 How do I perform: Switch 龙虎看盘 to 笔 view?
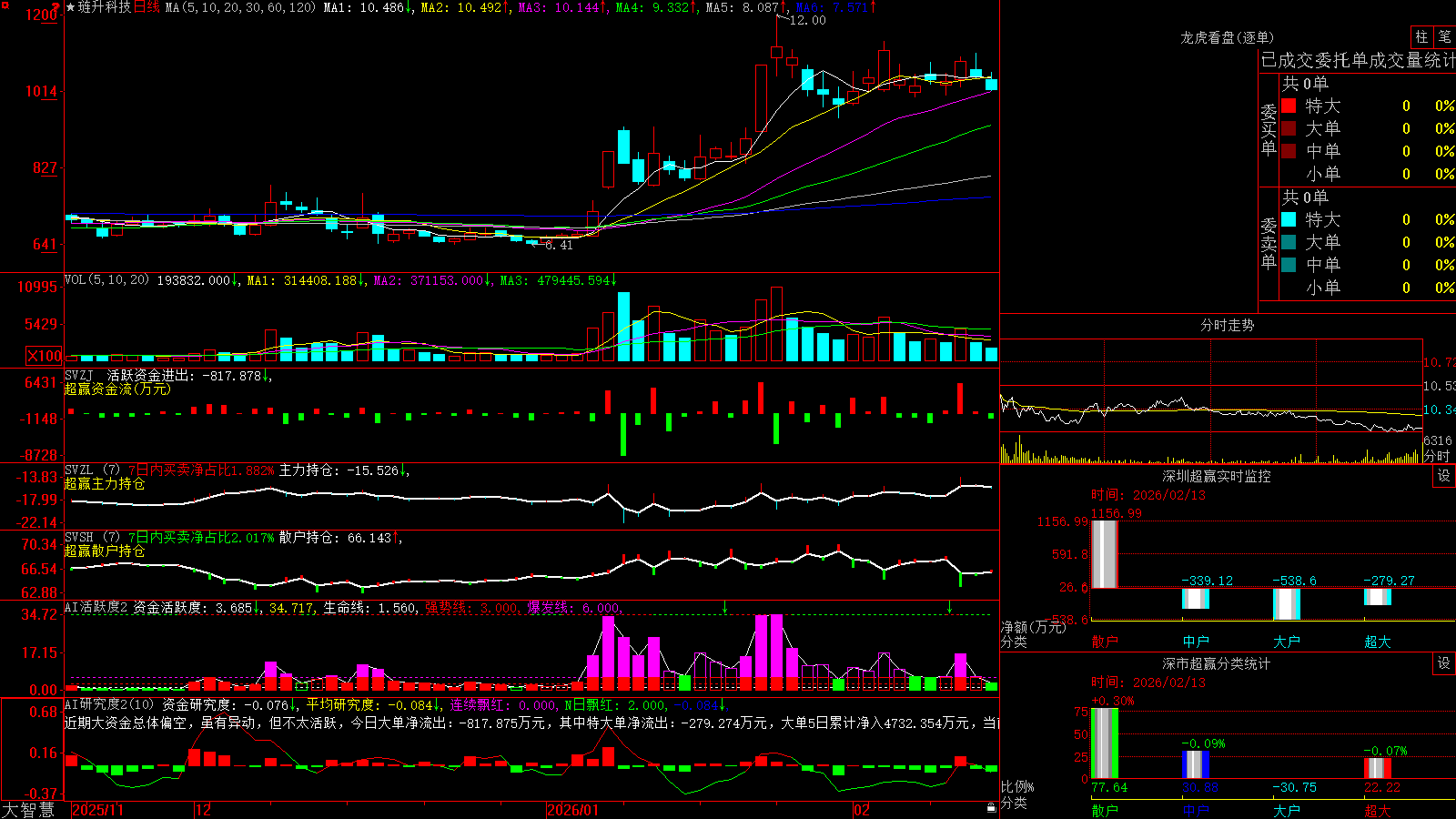1444,37
